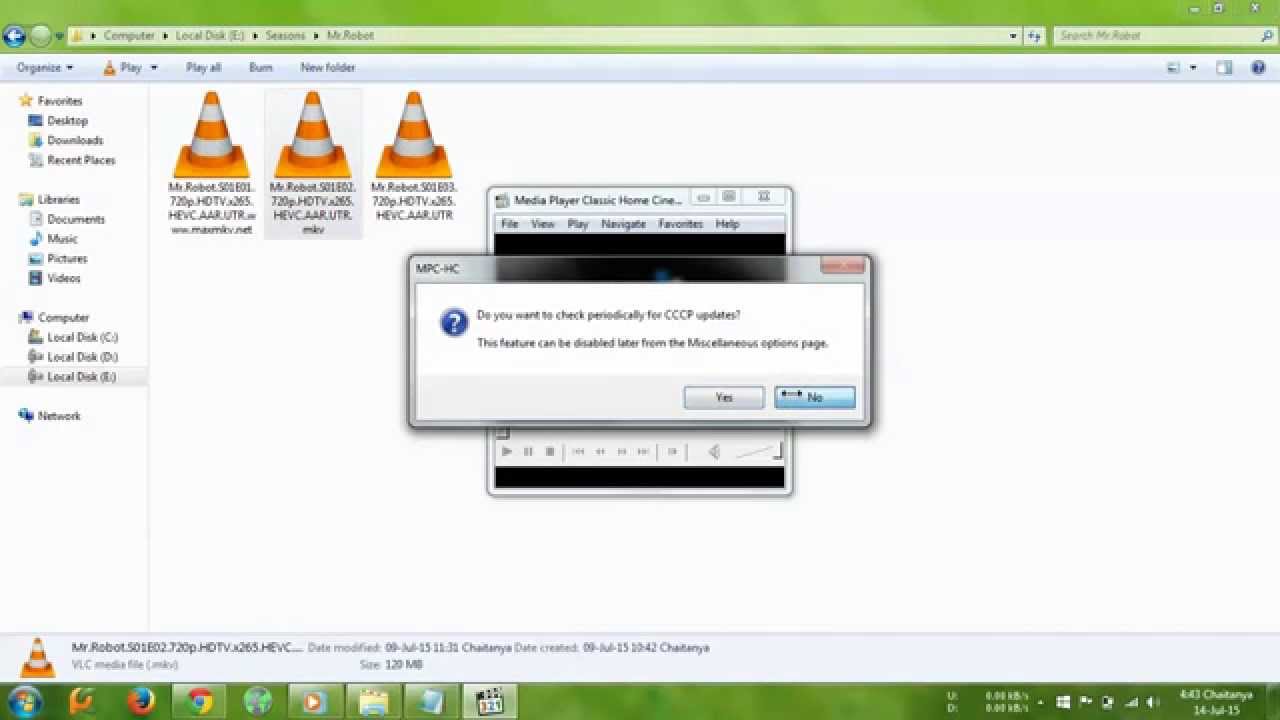Click the Pause control in Media Player Classic
The height and width of the screenshot is (720, 1280).
pos(528,452)
